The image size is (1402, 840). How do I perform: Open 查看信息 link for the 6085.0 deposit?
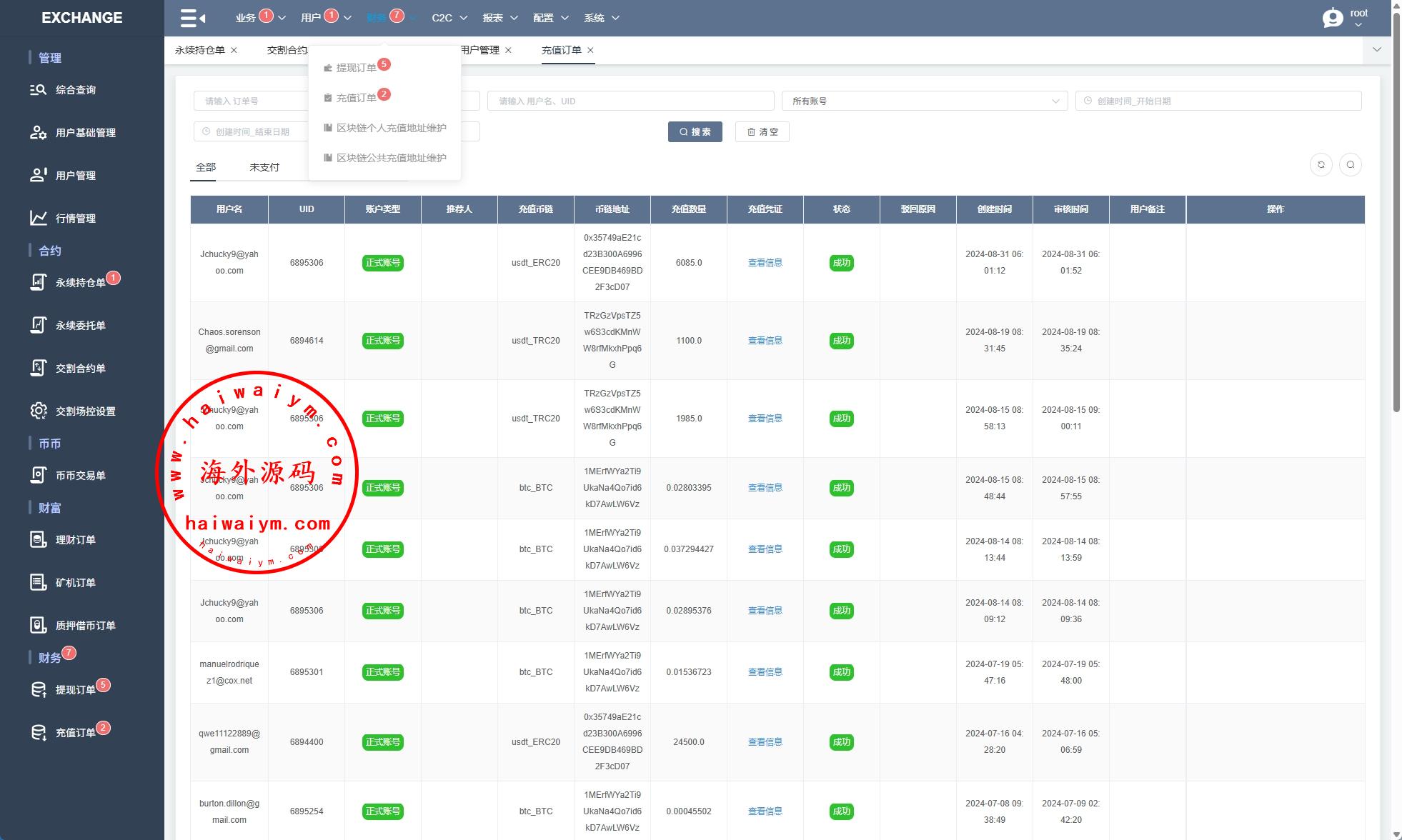pos(765,263)
